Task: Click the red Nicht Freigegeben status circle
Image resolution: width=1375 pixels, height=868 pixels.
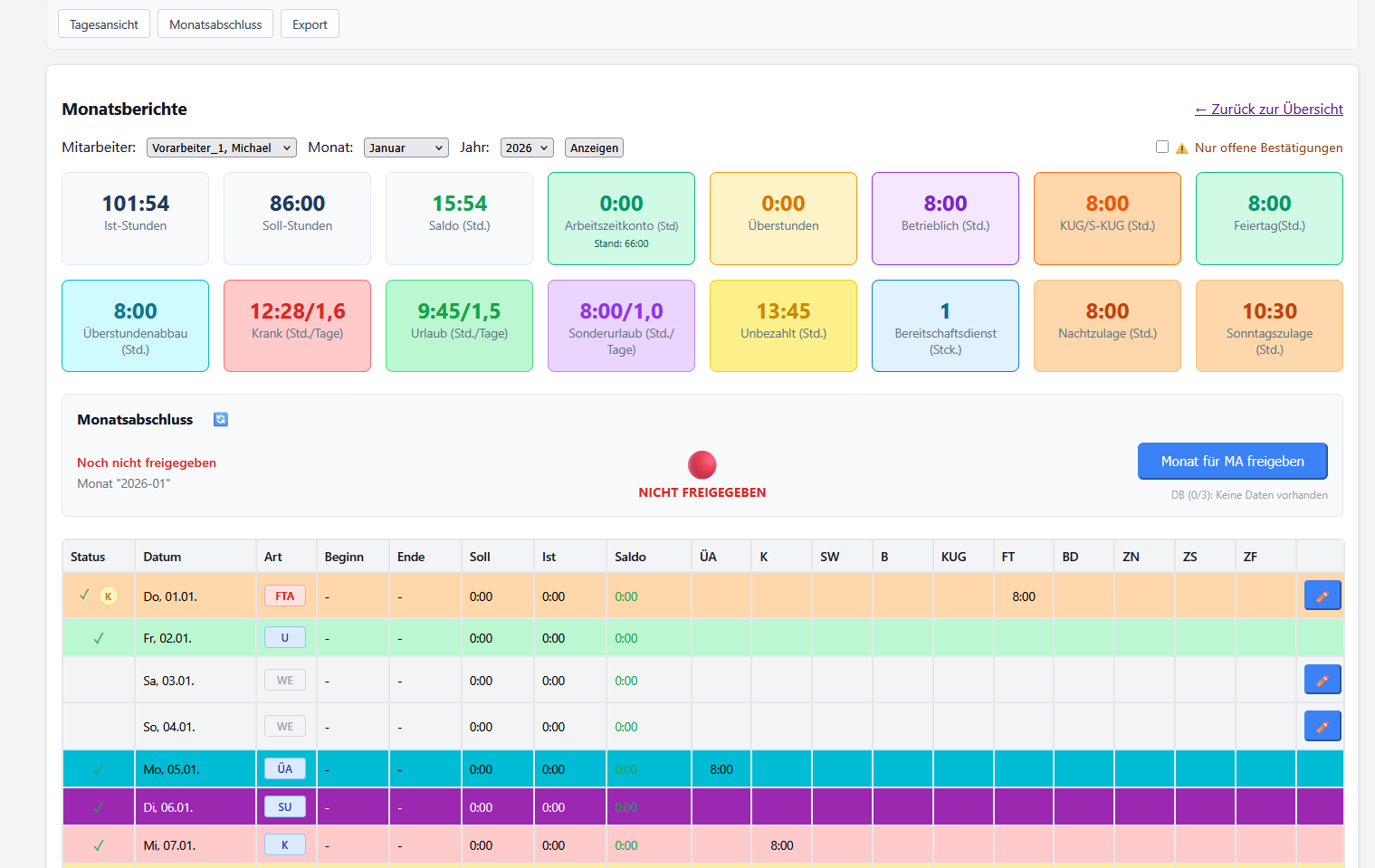Action: (x=702, y=464)
